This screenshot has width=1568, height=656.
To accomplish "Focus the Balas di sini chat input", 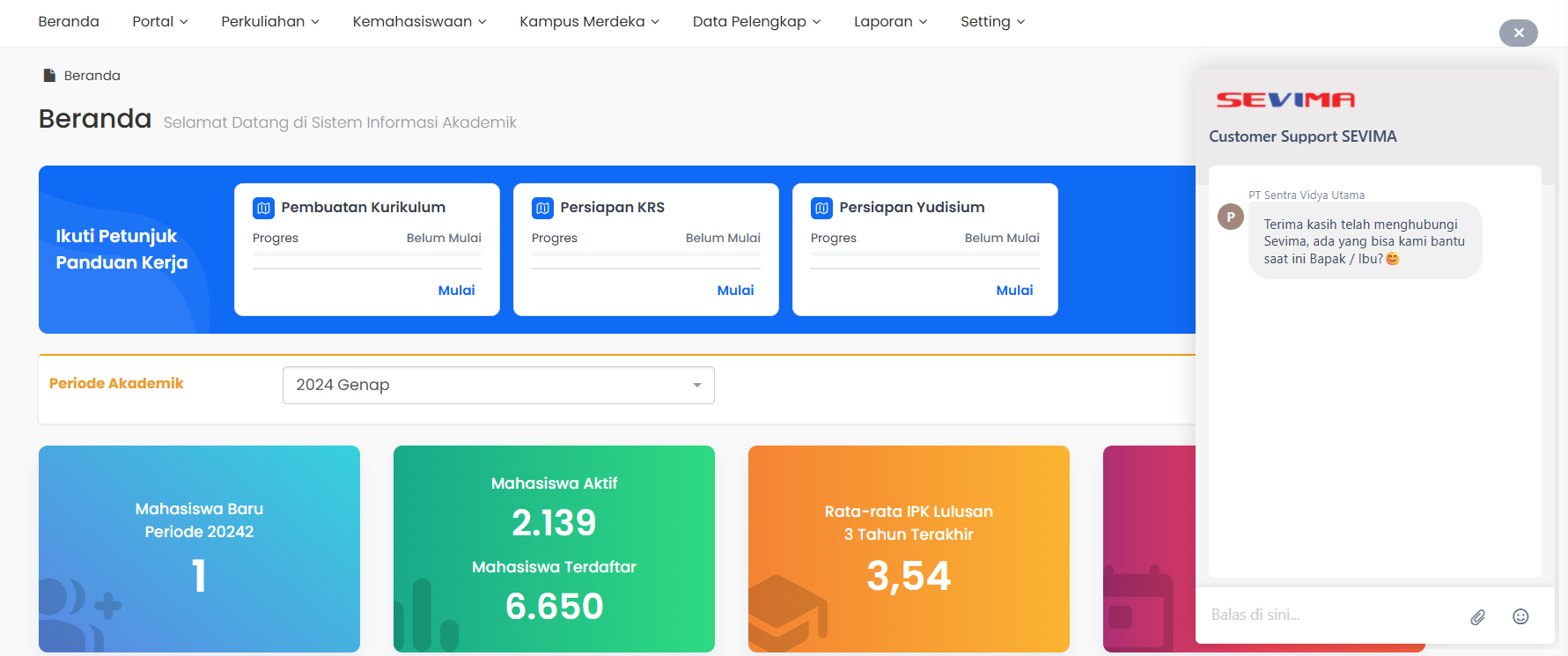I will pyautogui.click(x=1329, y=615).
